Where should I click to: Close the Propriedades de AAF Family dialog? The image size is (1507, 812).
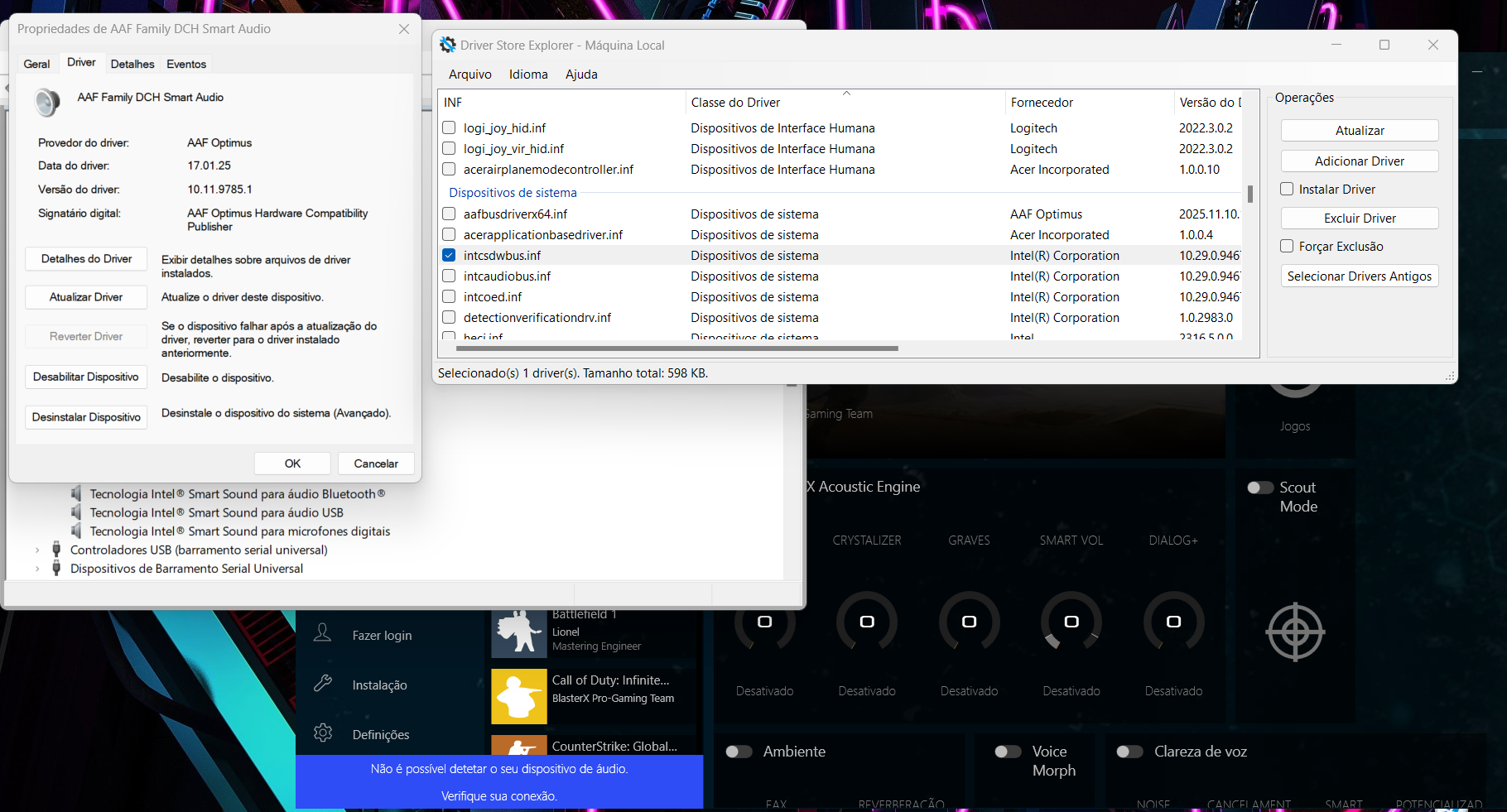click(404, 29)
